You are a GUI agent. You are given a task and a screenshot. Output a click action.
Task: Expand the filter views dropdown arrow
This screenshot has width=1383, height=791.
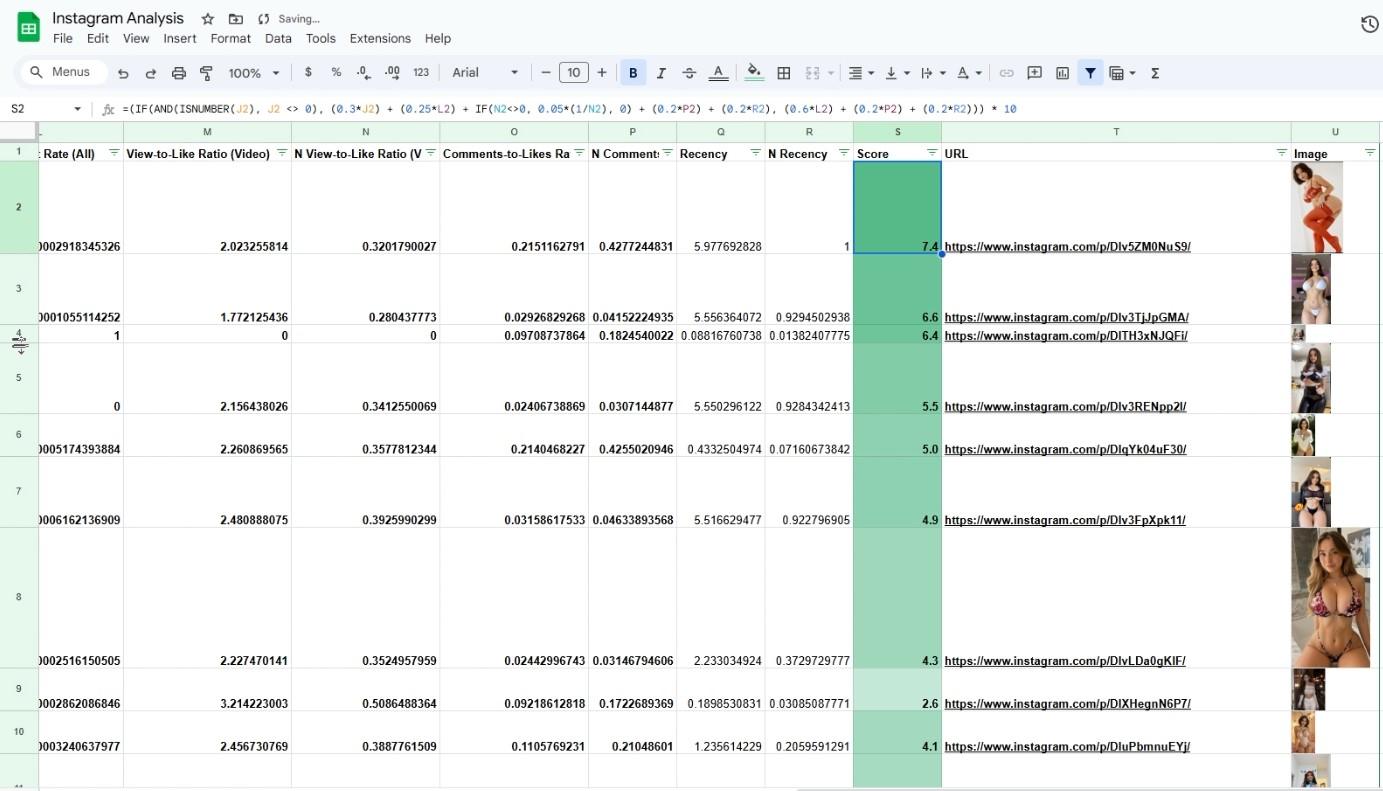tap(1131, 72)
